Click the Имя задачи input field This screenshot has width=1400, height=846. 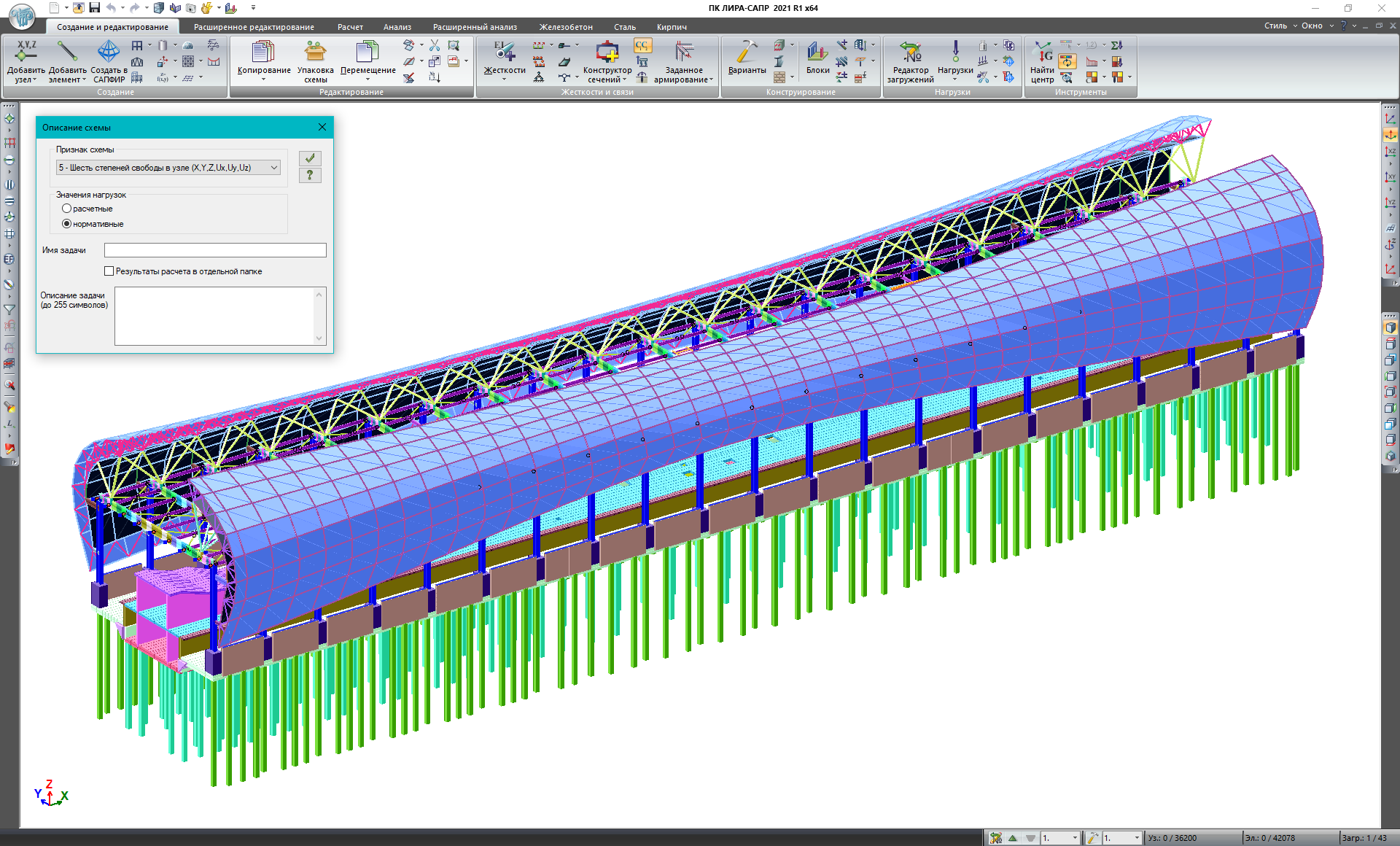215,250
